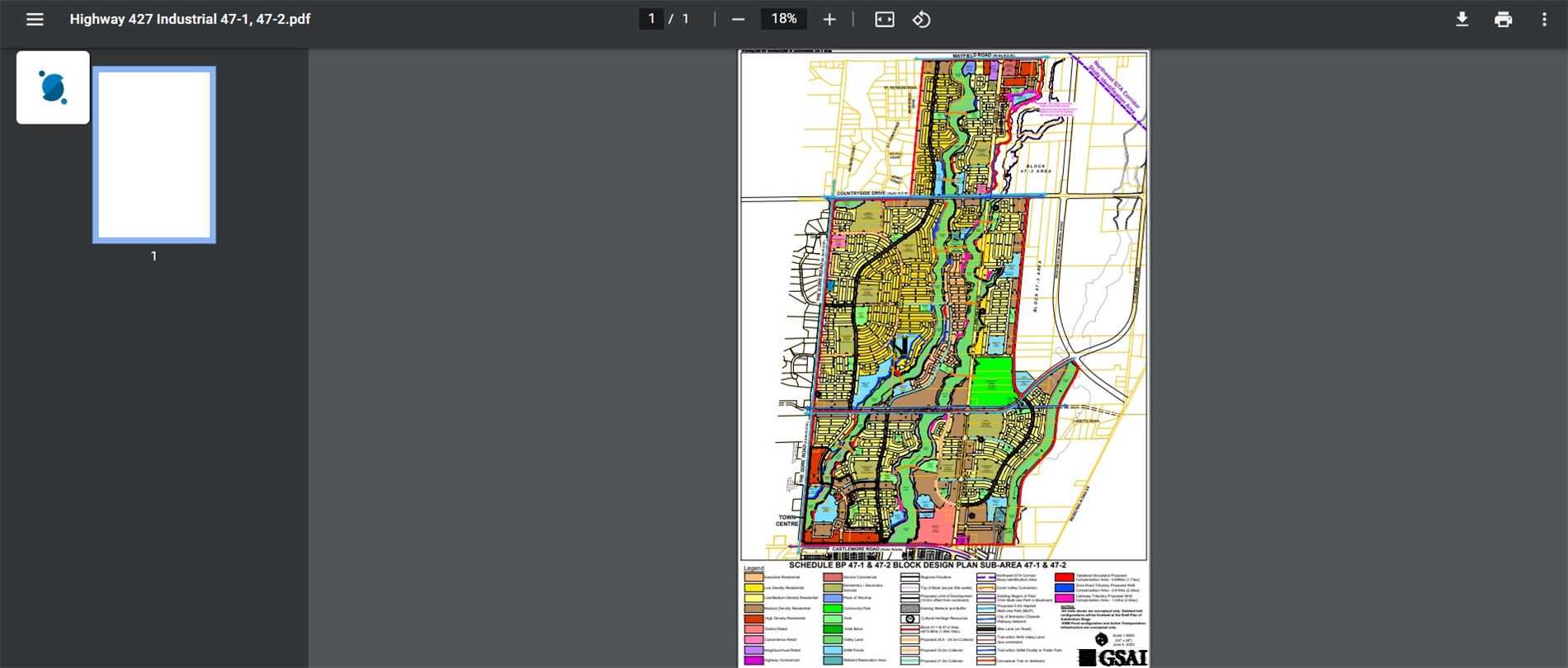Click the Town Centre label on map
Image resolution: width=1568 pixels, height=668 pixels.
[x=787, y=520]
